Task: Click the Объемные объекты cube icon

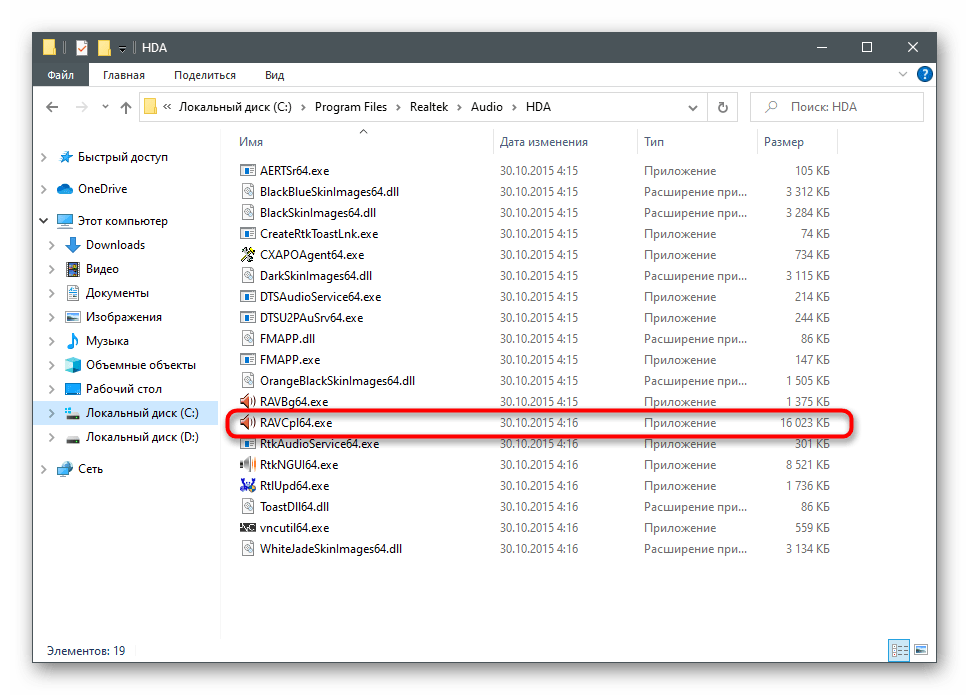Action: 73,365
